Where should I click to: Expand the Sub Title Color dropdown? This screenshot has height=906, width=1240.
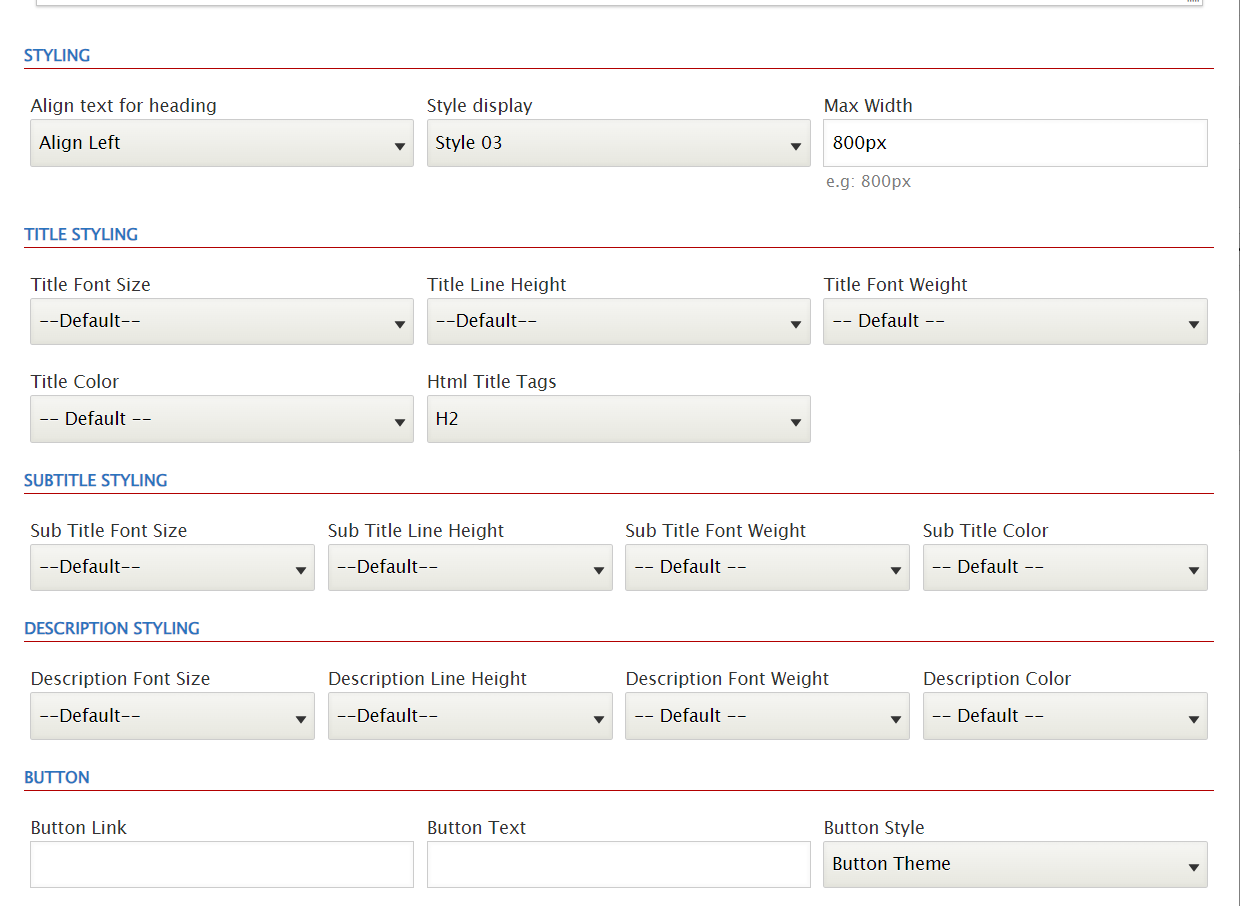coord(1064,567)
